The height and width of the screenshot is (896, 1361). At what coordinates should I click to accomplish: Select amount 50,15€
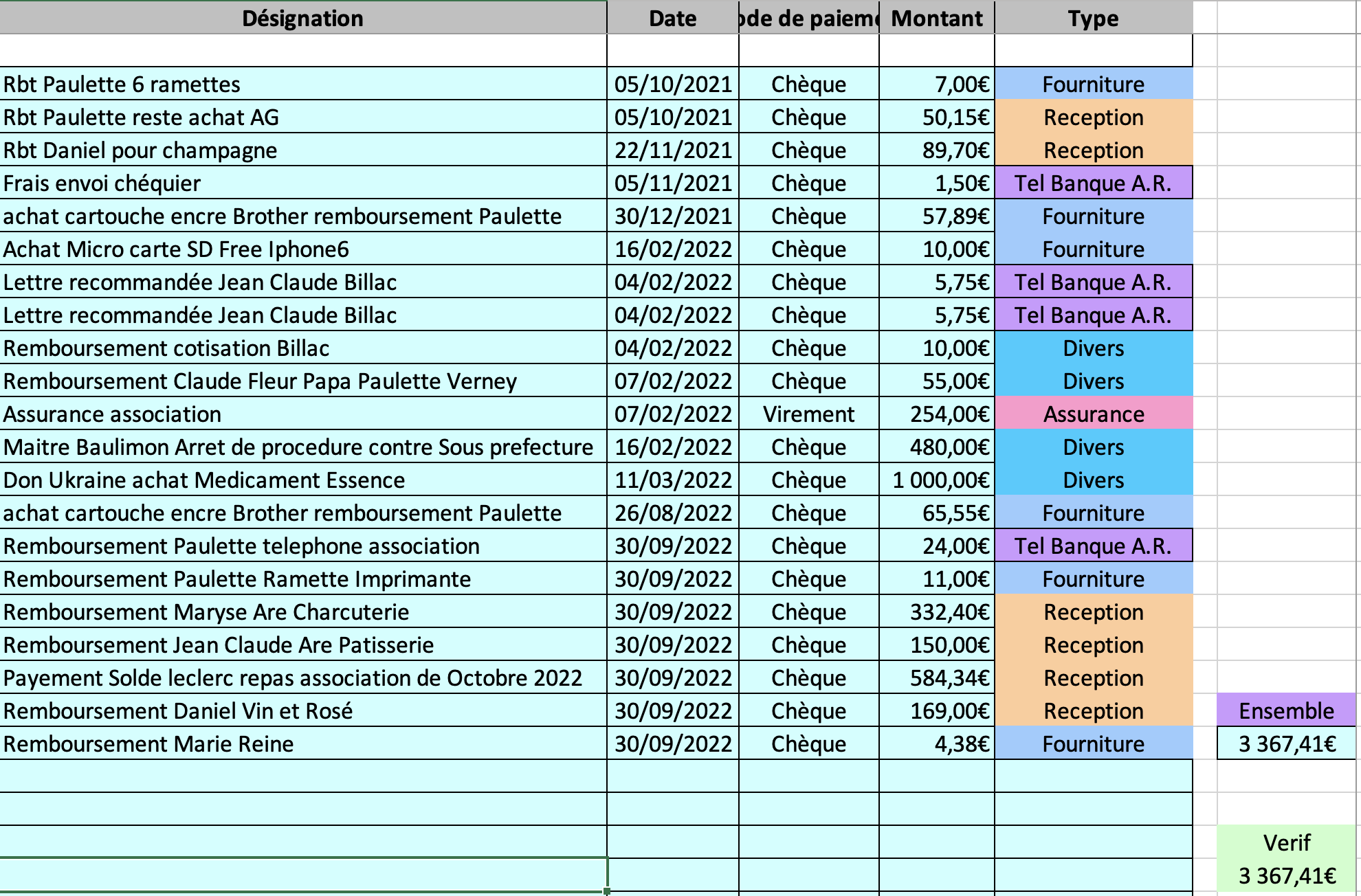(x=936, y=117)
